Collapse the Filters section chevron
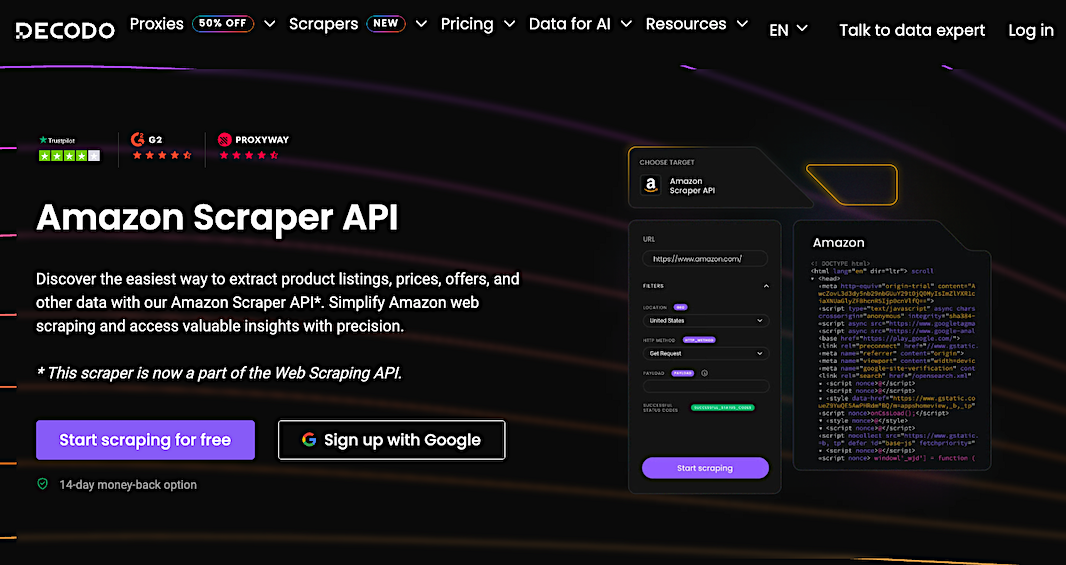 coord(766,286)
